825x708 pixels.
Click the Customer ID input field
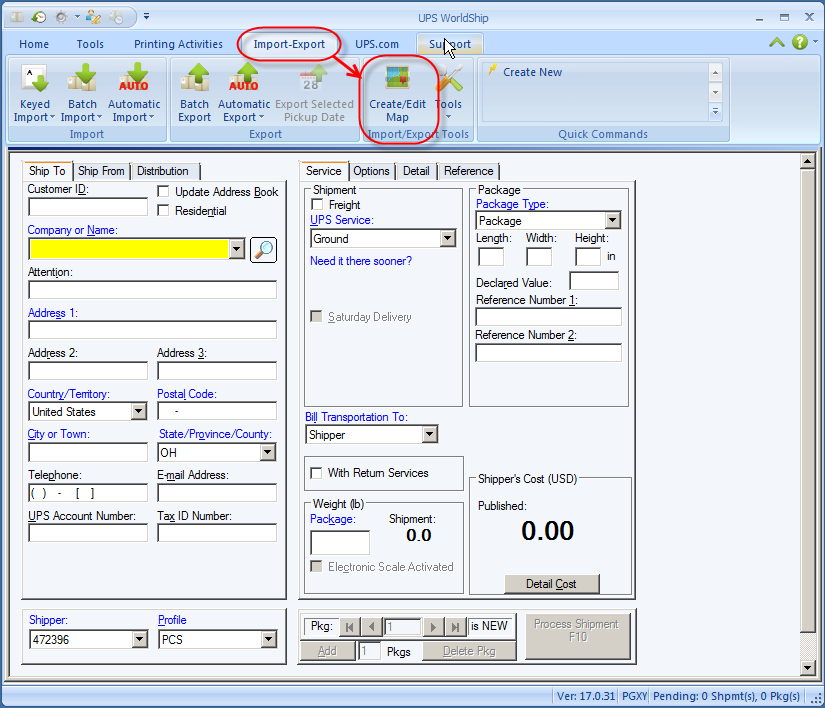click(x=88, y=207)
